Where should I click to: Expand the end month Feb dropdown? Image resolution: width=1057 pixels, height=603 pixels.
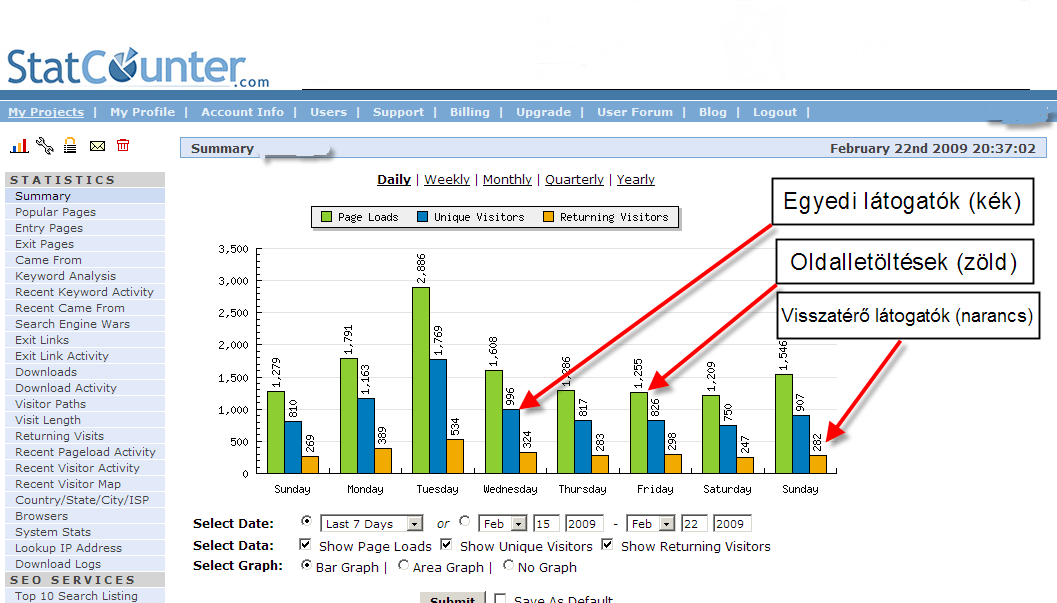[651, 523]
